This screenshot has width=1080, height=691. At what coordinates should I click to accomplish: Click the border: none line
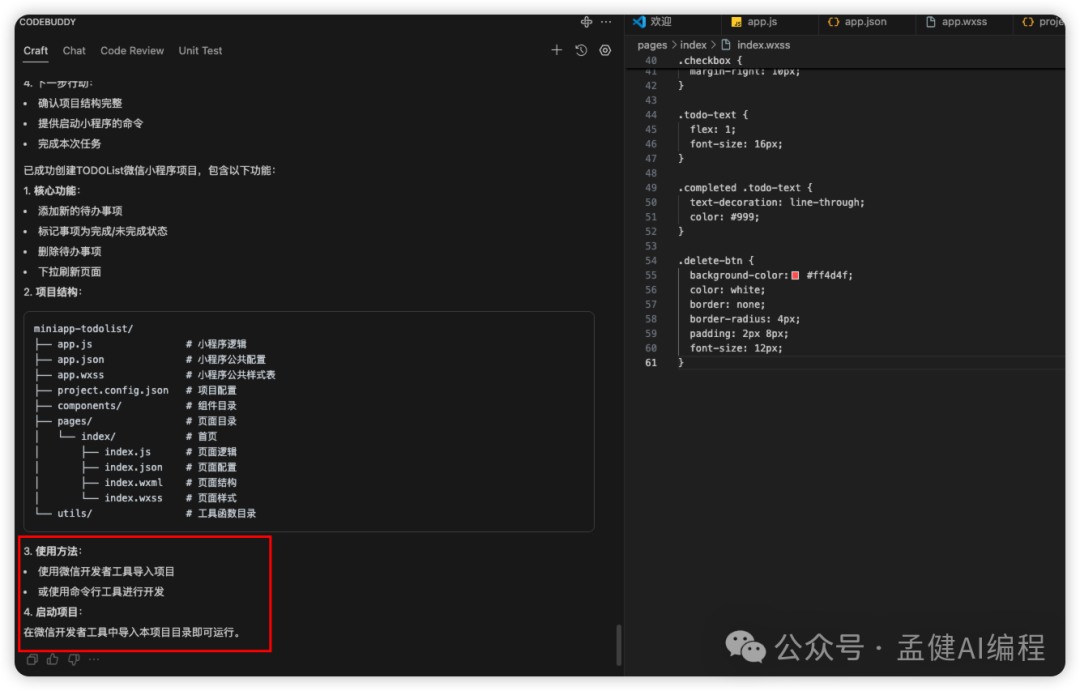click(727, 305)
